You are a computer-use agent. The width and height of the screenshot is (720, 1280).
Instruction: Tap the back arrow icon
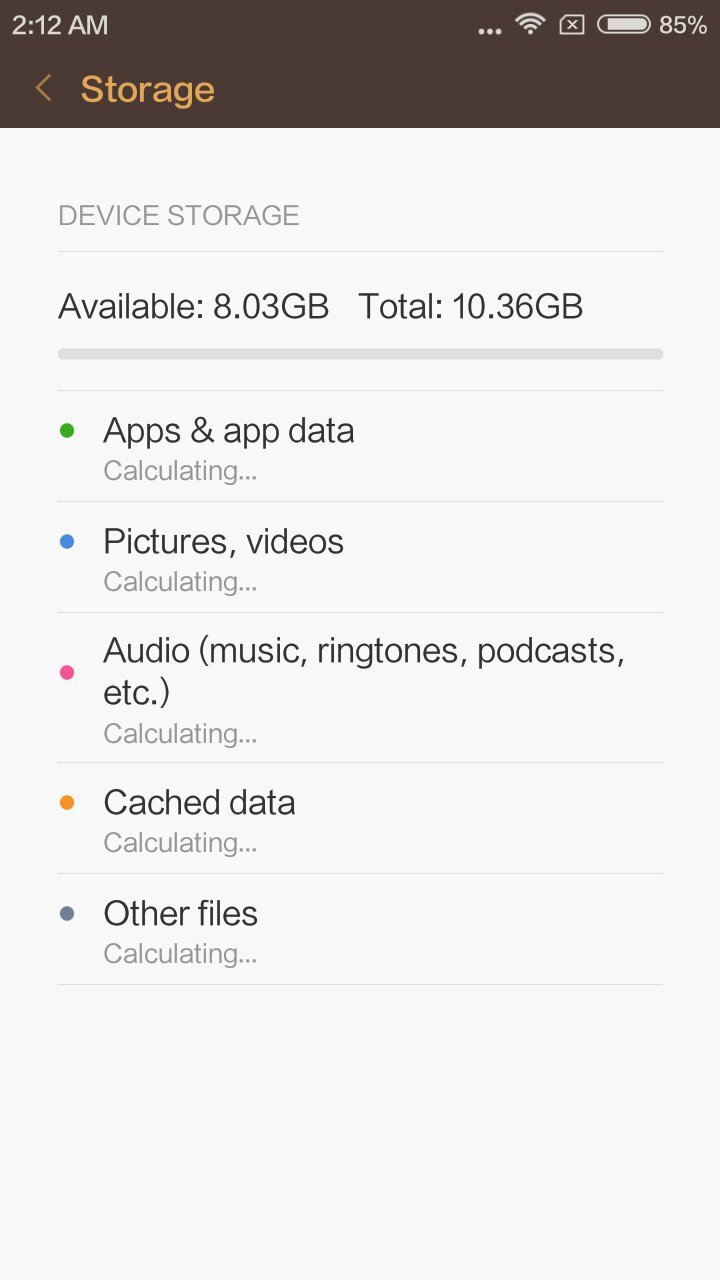click(43, 88)
